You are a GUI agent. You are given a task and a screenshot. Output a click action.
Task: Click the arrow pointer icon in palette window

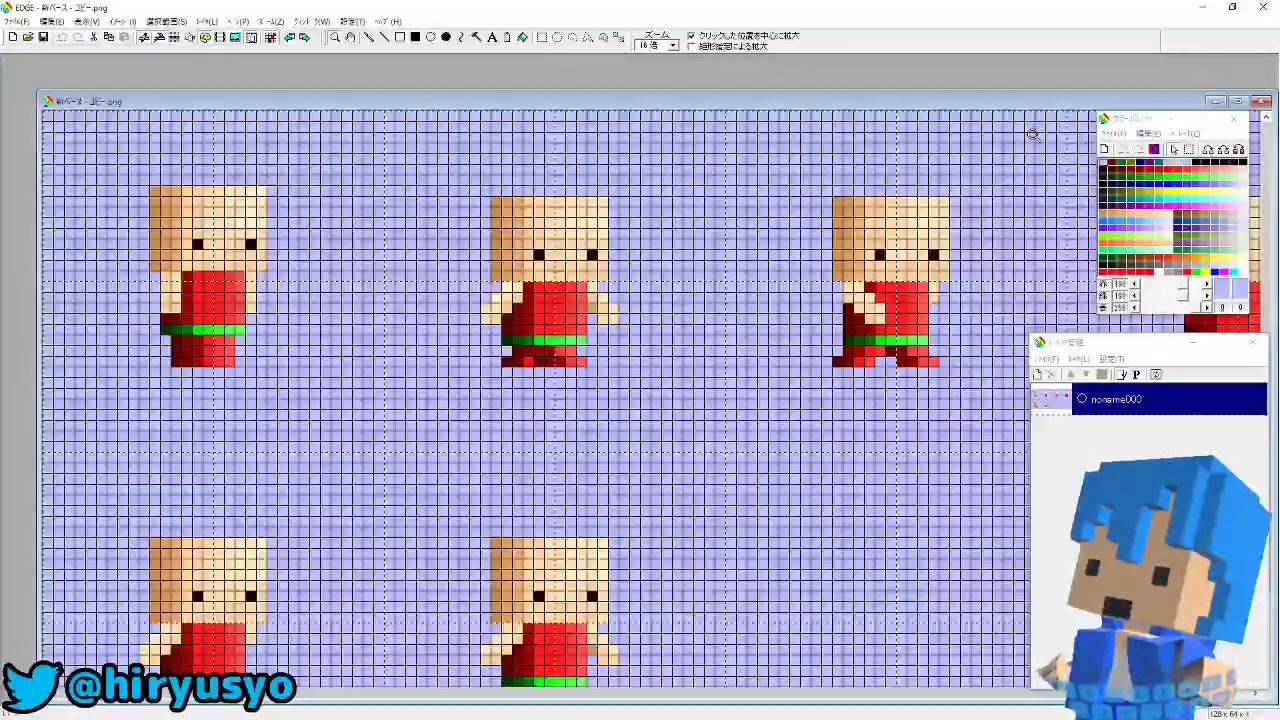click(x=1174, y=149)
